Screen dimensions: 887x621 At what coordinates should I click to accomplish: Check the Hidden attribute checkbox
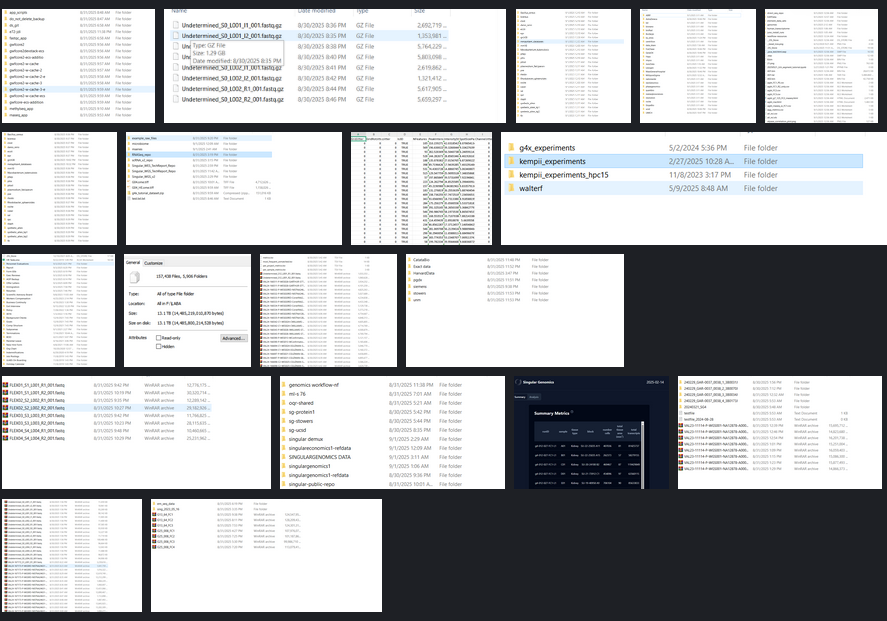[x=158, y=346]
